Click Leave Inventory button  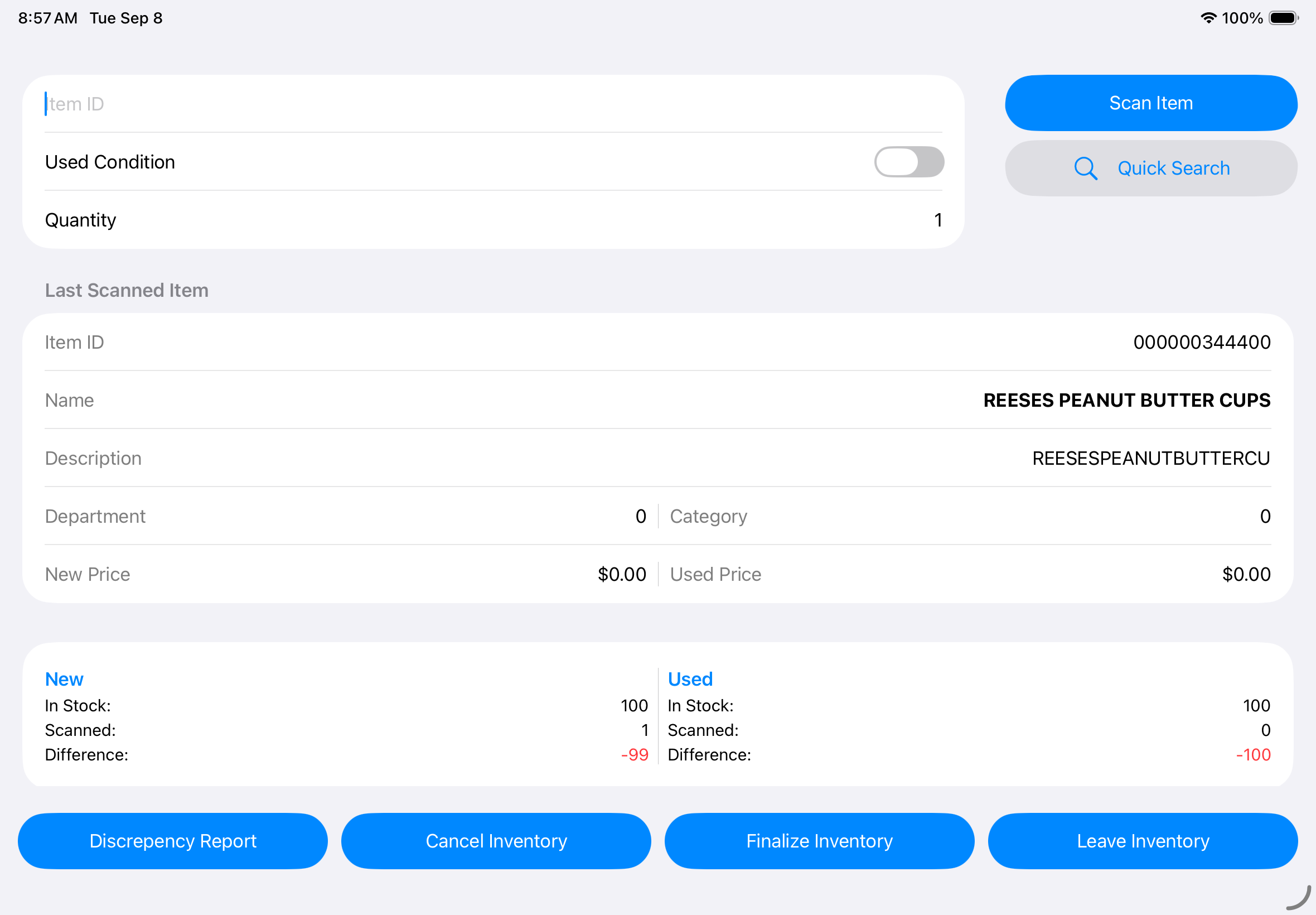pos(1143,841)
